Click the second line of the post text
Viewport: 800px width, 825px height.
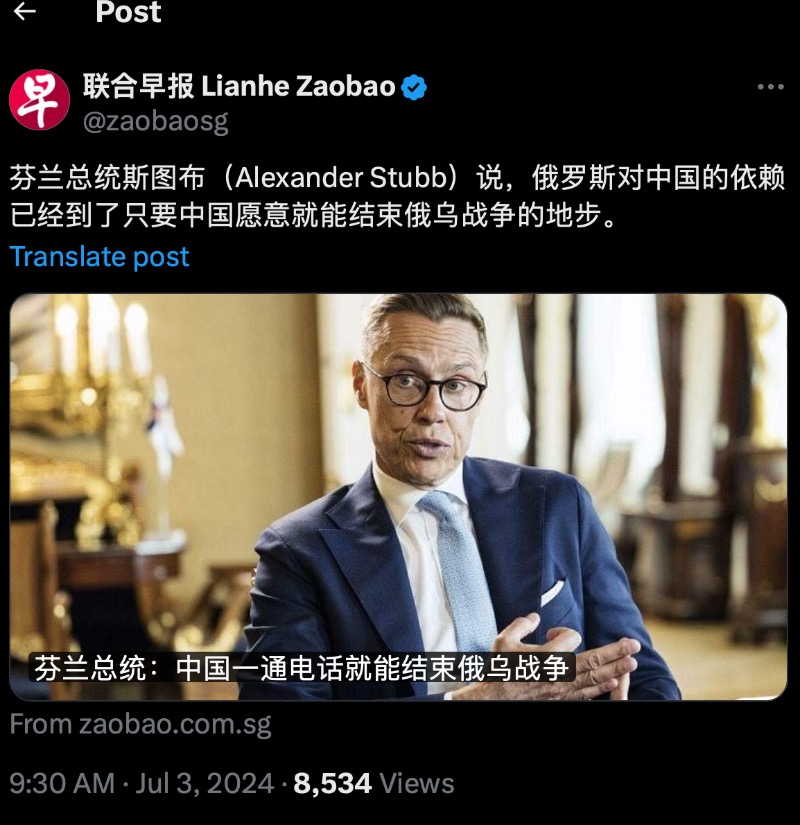point(314,215)
